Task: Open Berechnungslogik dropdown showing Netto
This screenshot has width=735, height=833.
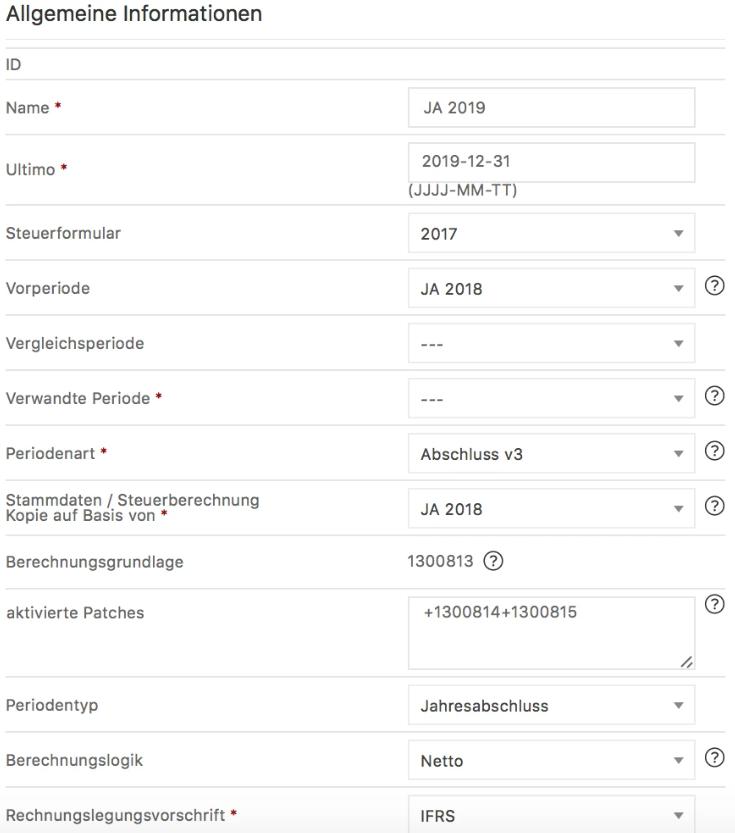Action: coord(551,760)
